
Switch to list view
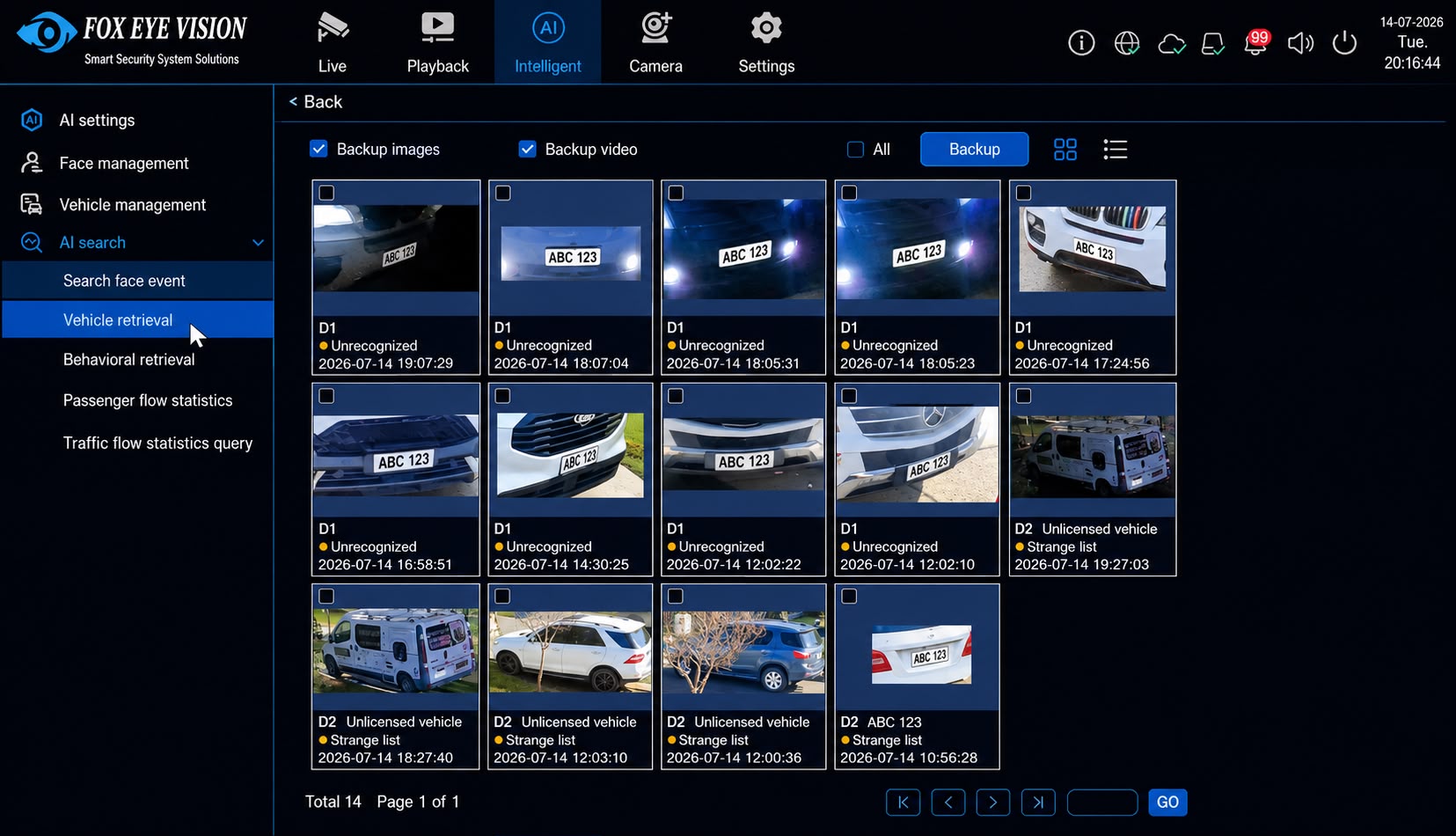click(x=1115, y=150)
